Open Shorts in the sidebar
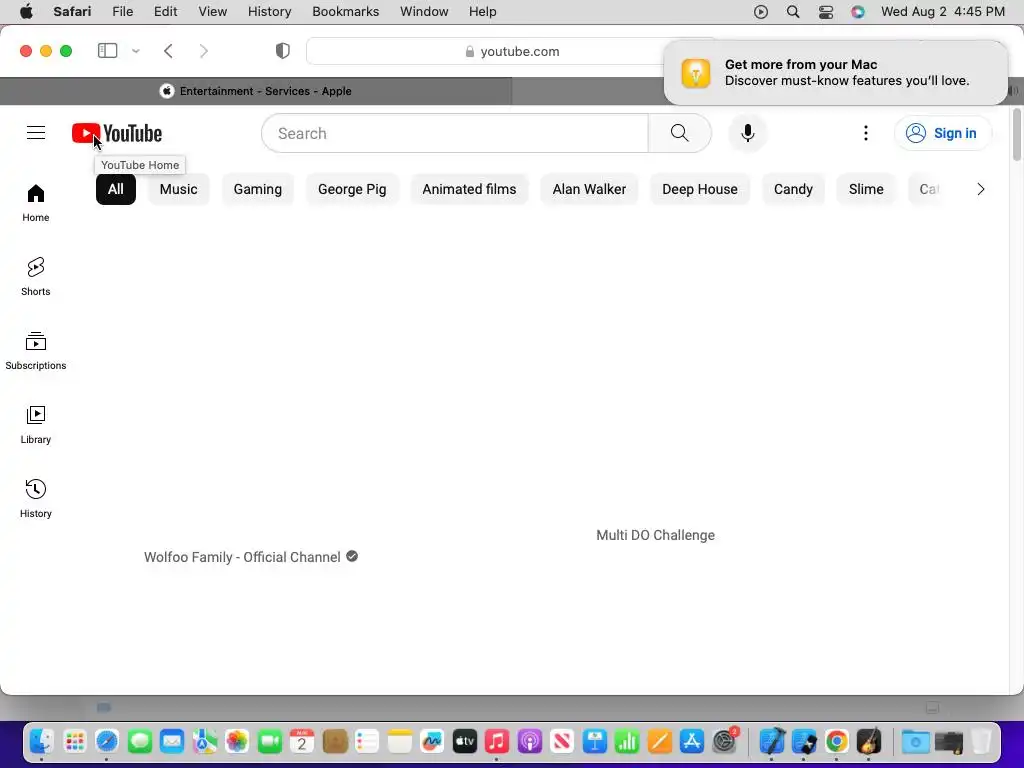Image resolution: width=1024 pixels, height=768 pixels. coord(36,277)
